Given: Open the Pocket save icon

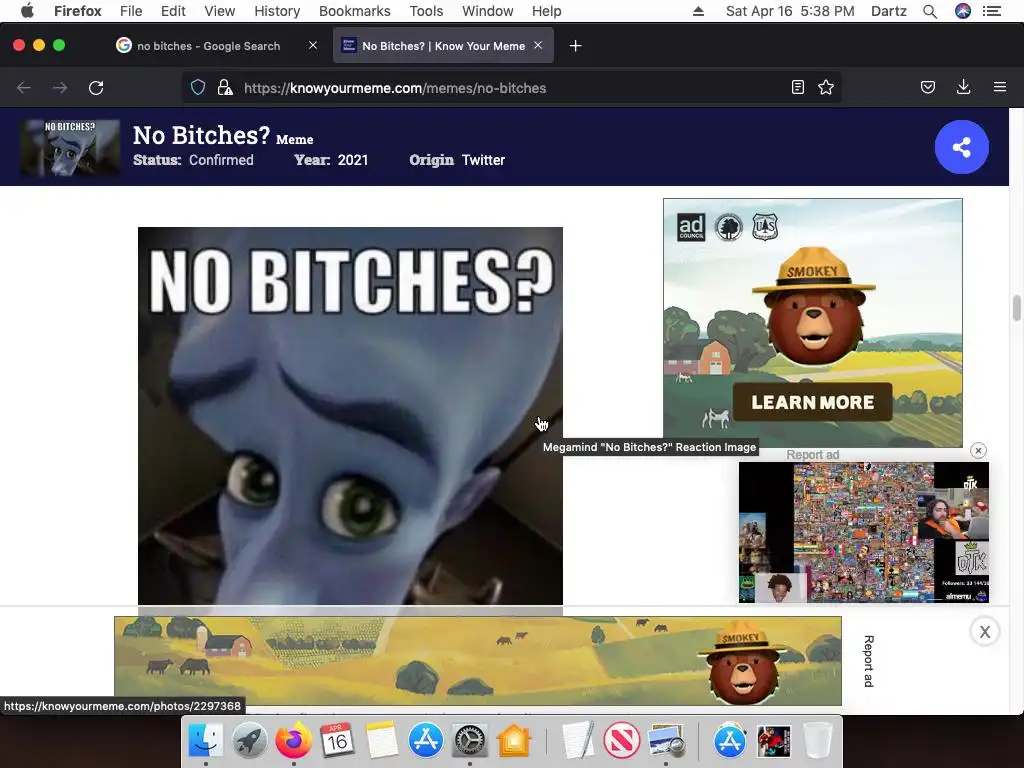Looking at the screenshot, I should tap(928, 88).
